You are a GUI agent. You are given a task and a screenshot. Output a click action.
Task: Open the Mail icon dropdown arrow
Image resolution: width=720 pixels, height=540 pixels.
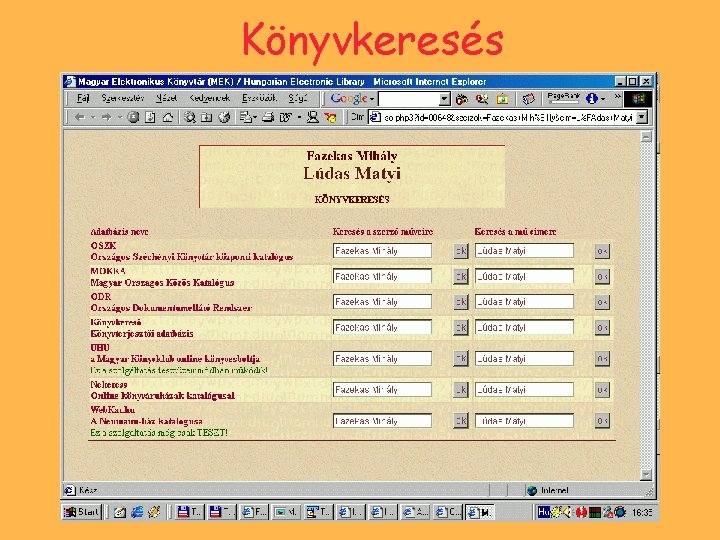coord(255,118)
